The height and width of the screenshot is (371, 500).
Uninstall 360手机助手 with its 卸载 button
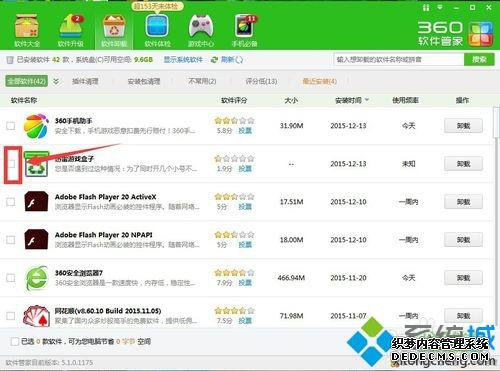coord(463,126)
